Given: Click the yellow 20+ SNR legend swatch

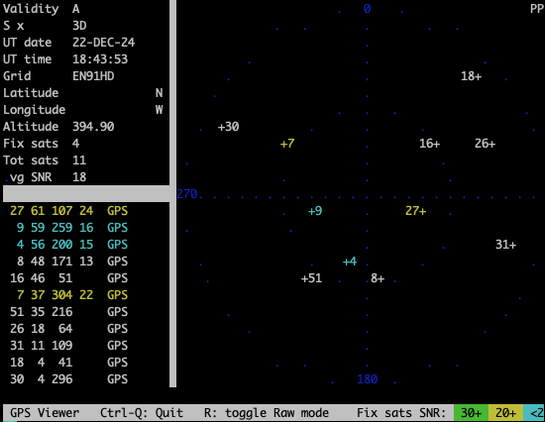Looking at the screenshot, I should pos(506,413).
